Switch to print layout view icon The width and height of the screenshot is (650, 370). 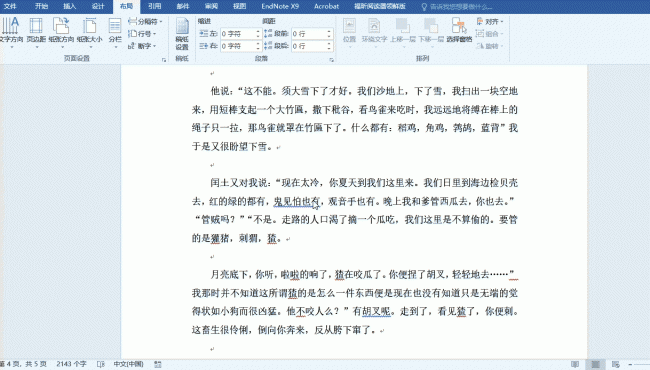click(595, 364)
